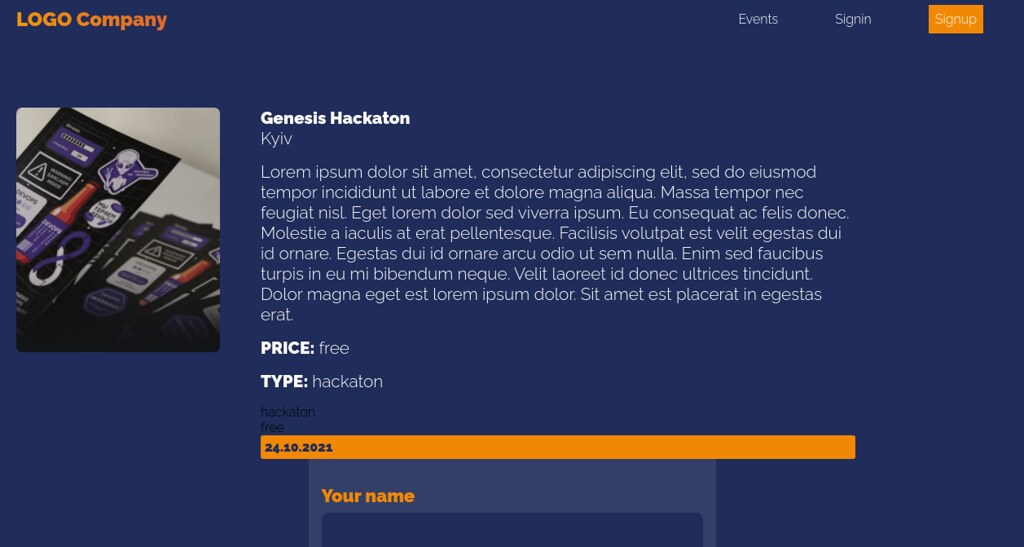The image size is (1024, 547).
Task: Click the Genesis Hackaton title
Action: point(335,118)
